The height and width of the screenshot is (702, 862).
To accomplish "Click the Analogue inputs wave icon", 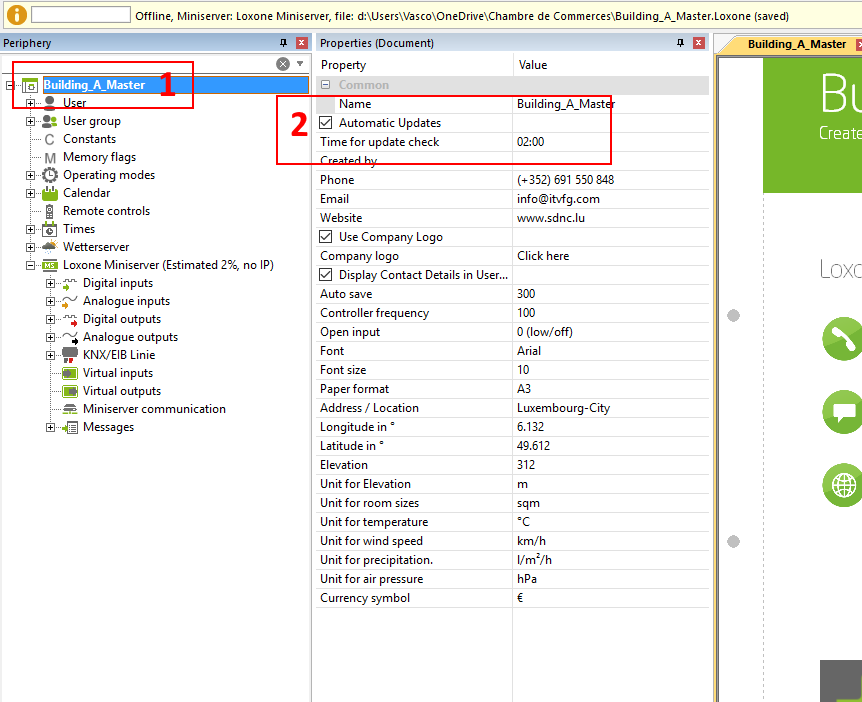I will (70, 301).
